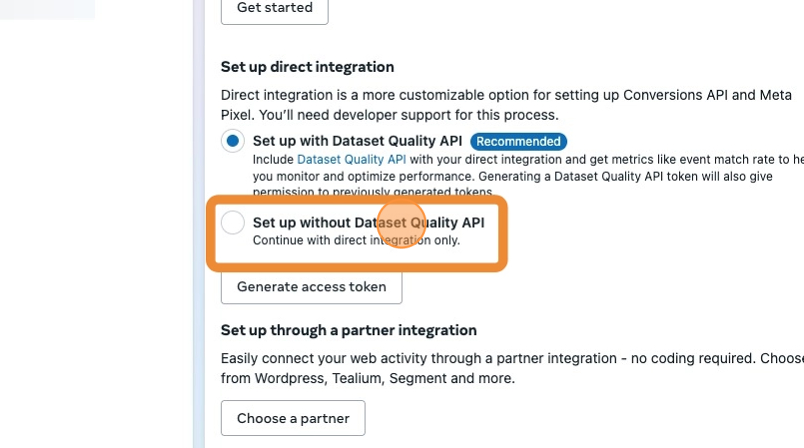
Task: Click the 'Set up direct integration' heading
Action: pyautogui.click(x=307, y=67)
